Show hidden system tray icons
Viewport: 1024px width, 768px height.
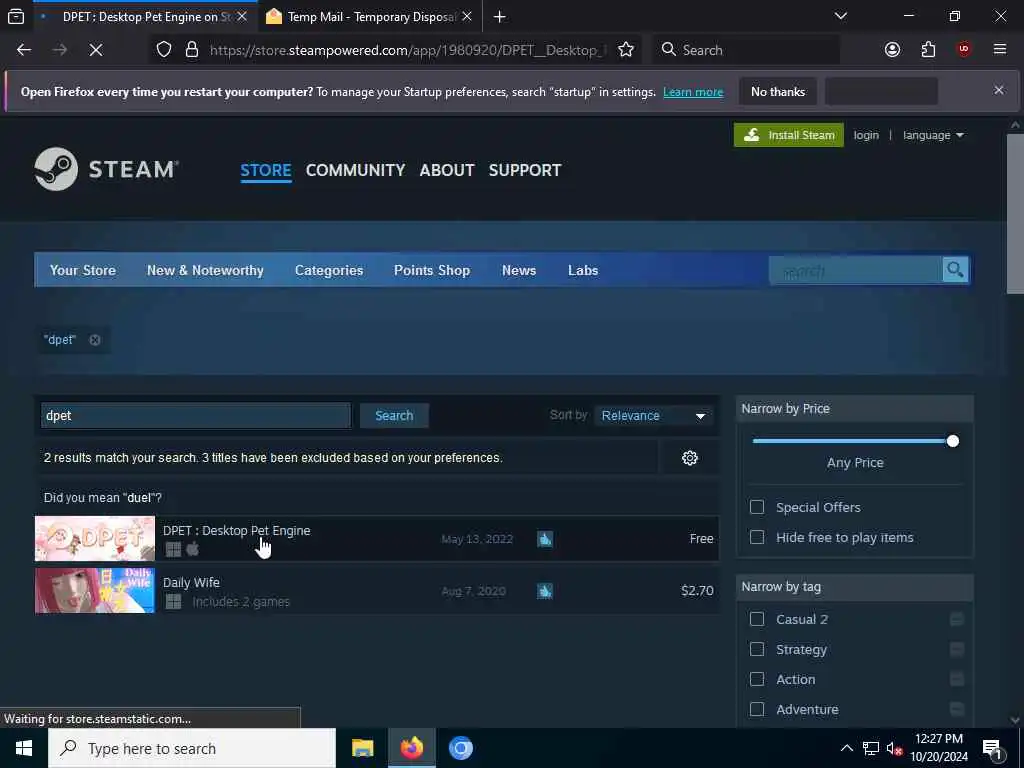[x=846, y=748]
